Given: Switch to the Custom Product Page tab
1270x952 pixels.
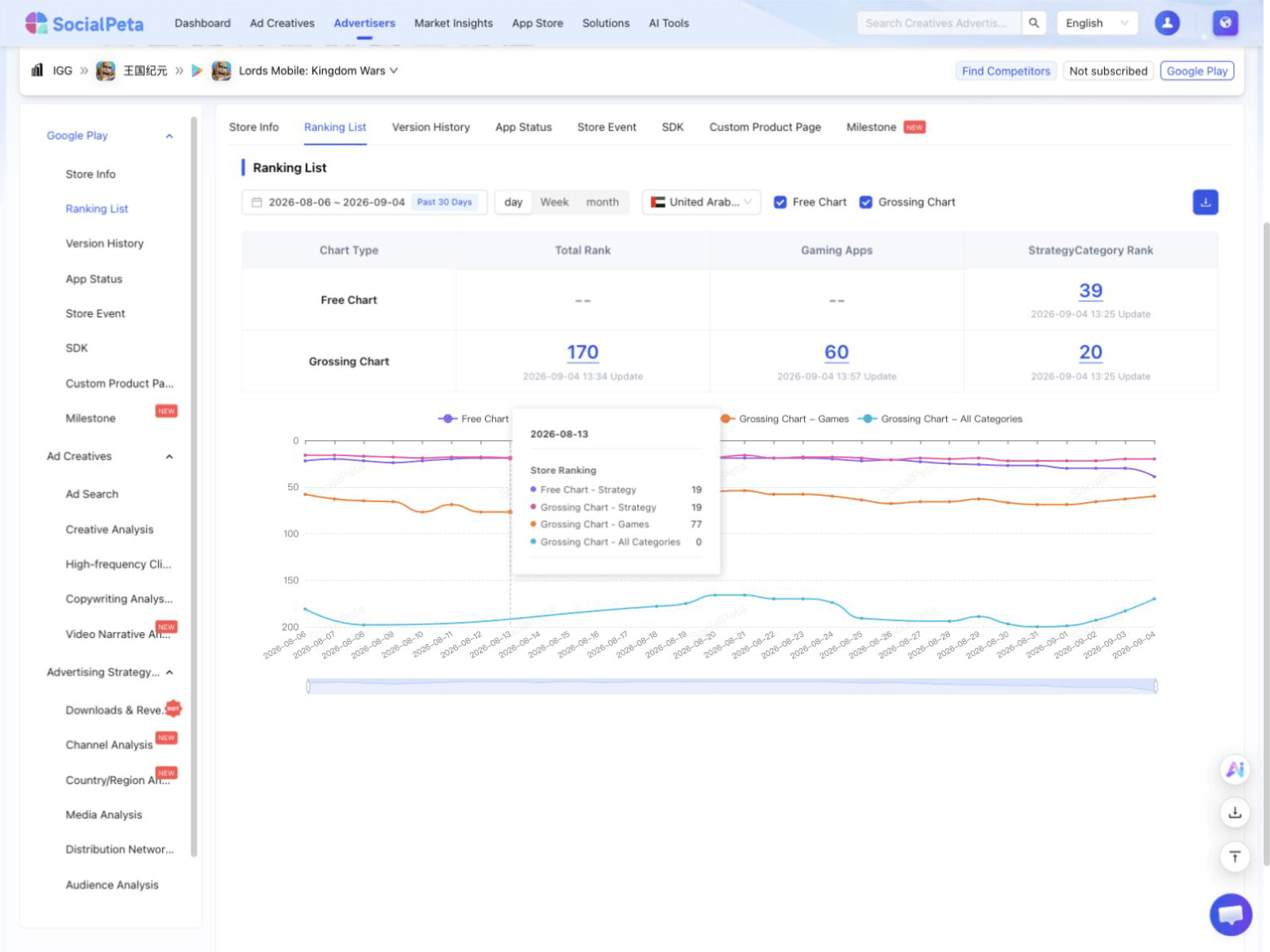Looking at the screenshot, I should (765, 127).
